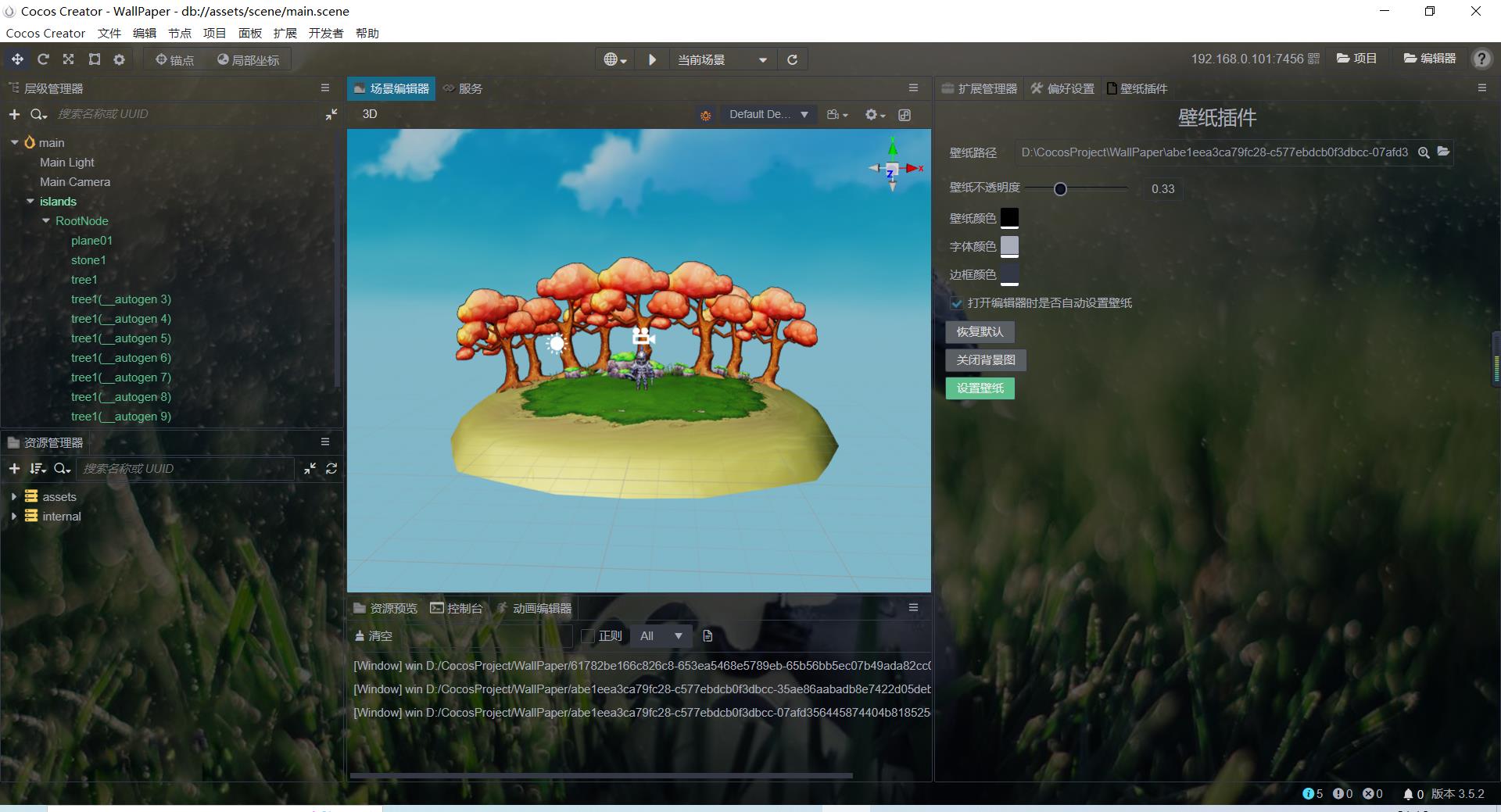Select the sun light gizmo in viewport
Image resolution: width=1501 pixels, height=812 pixels.
click(557, 342)
